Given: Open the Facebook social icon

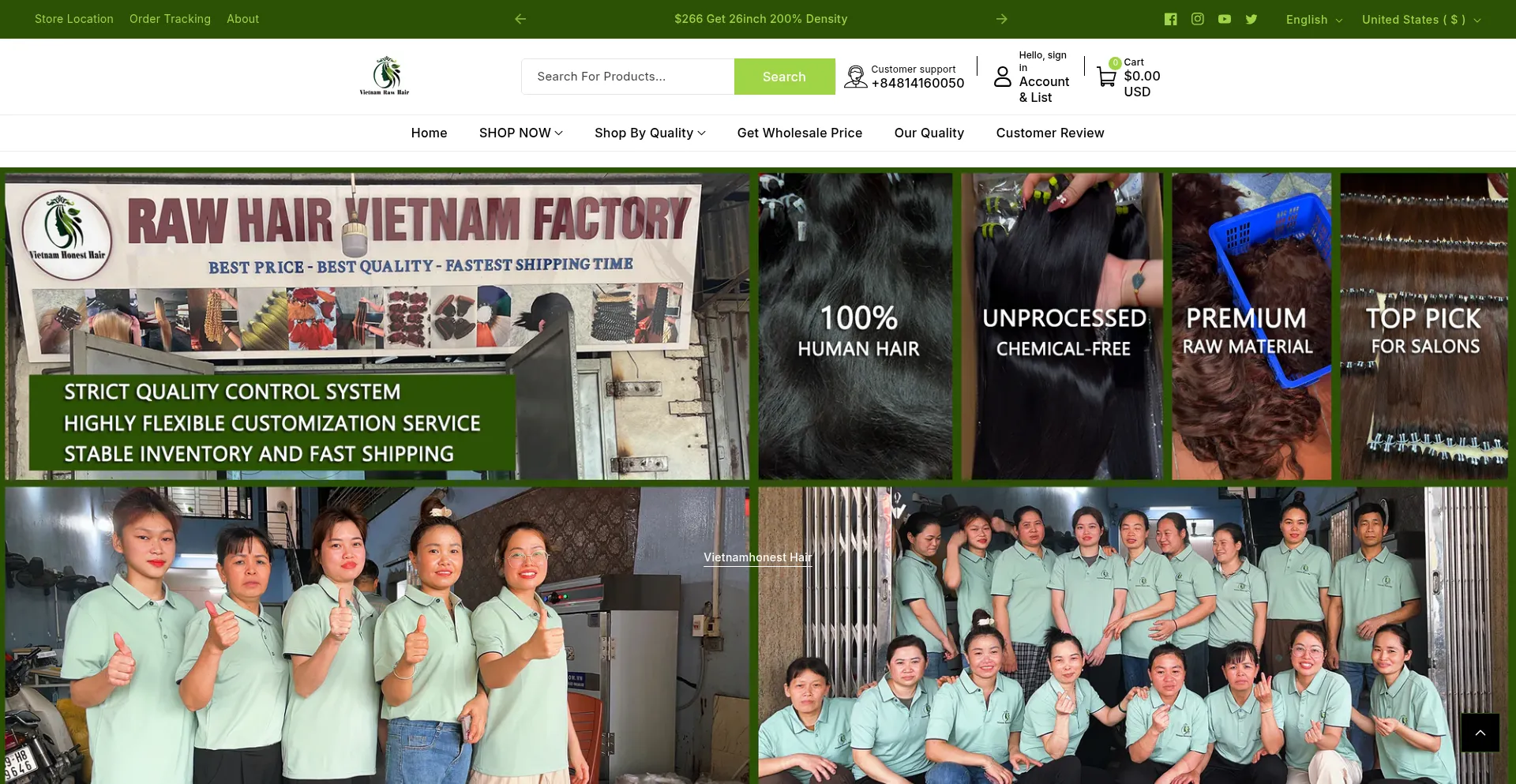Looking at the screenshot, I should [x=1170, y=19].
